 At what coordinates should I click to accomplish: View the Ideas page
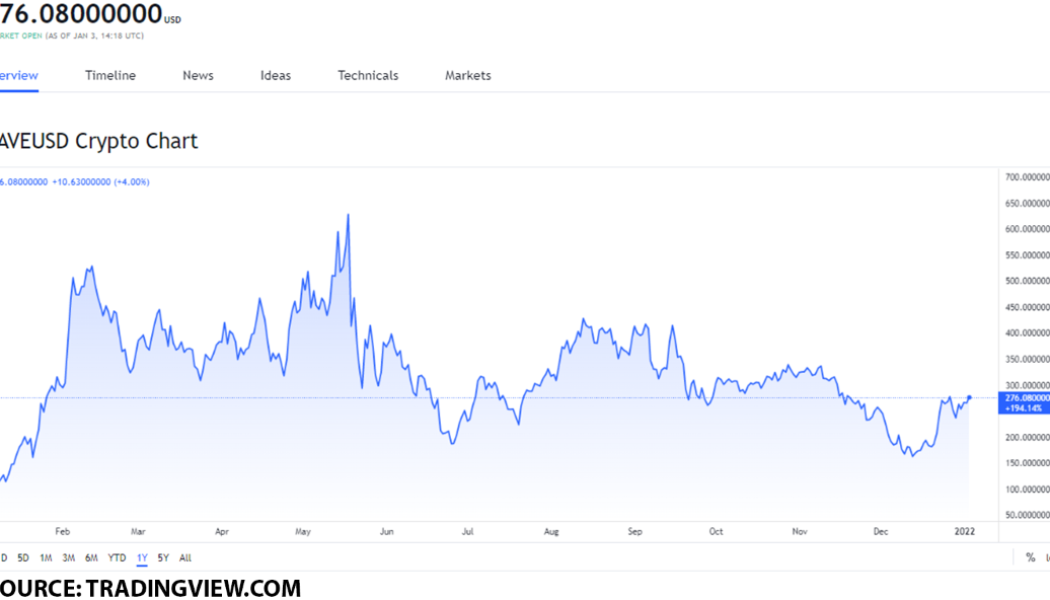coord(275,75)
